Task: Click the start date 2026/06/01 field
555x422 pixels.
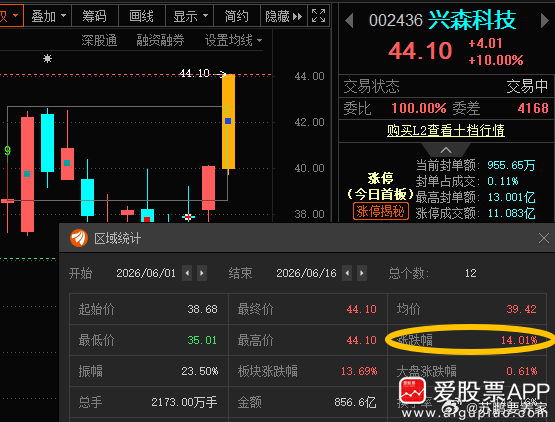Action: (x=146, y=273)
